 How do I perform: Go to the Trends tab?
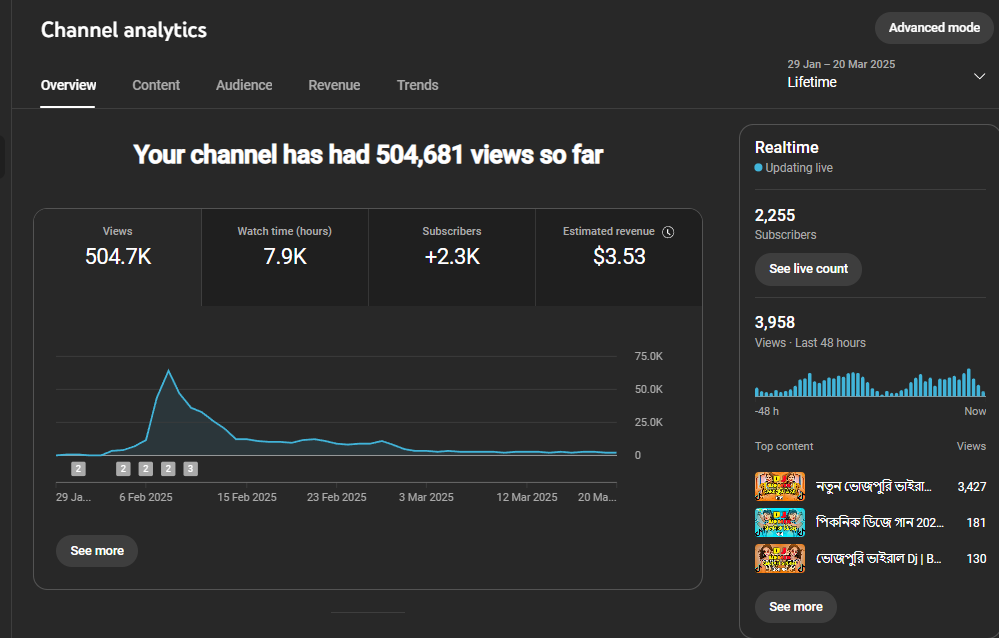[417, 85]
